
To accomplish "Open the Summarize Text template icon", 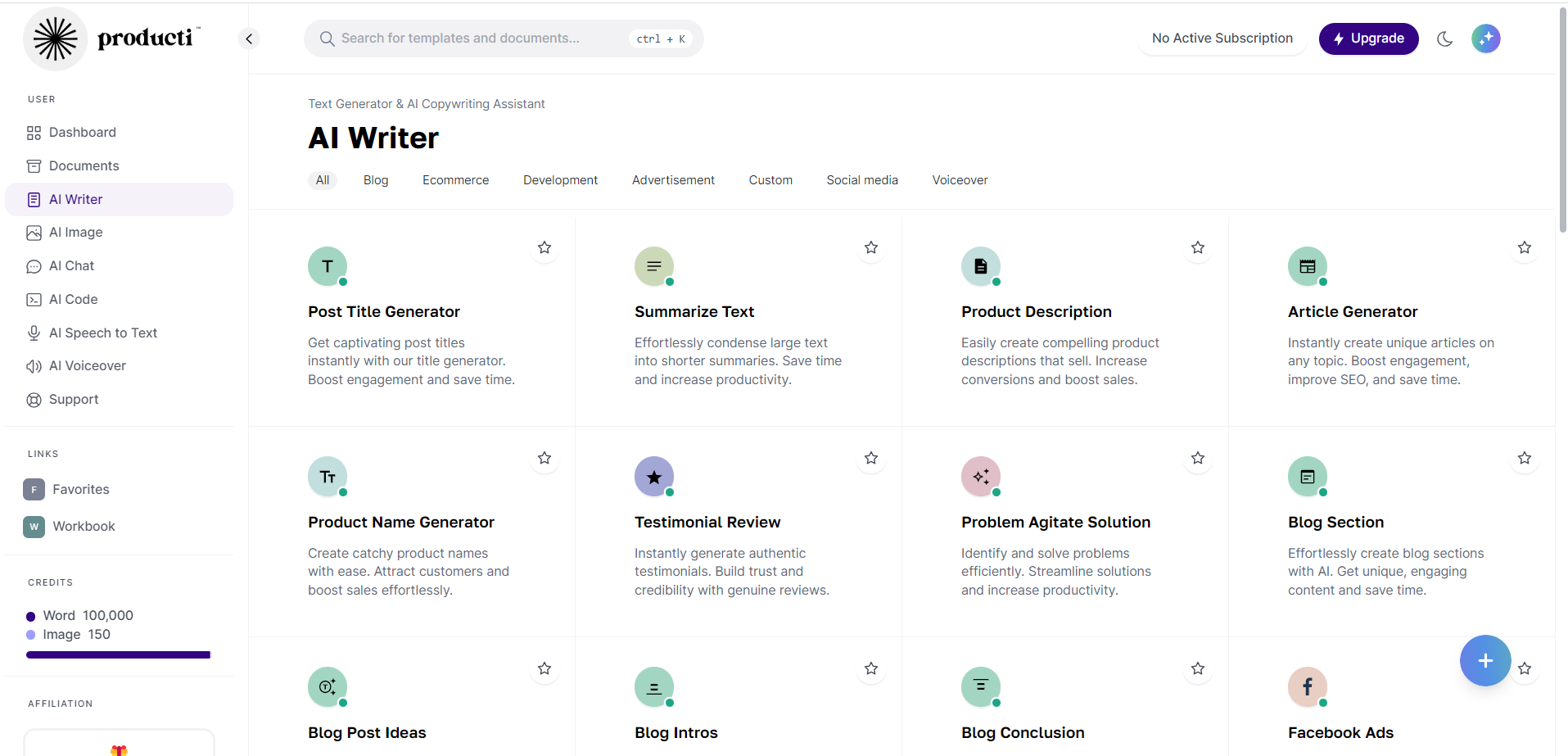I will tap(653, 266).
